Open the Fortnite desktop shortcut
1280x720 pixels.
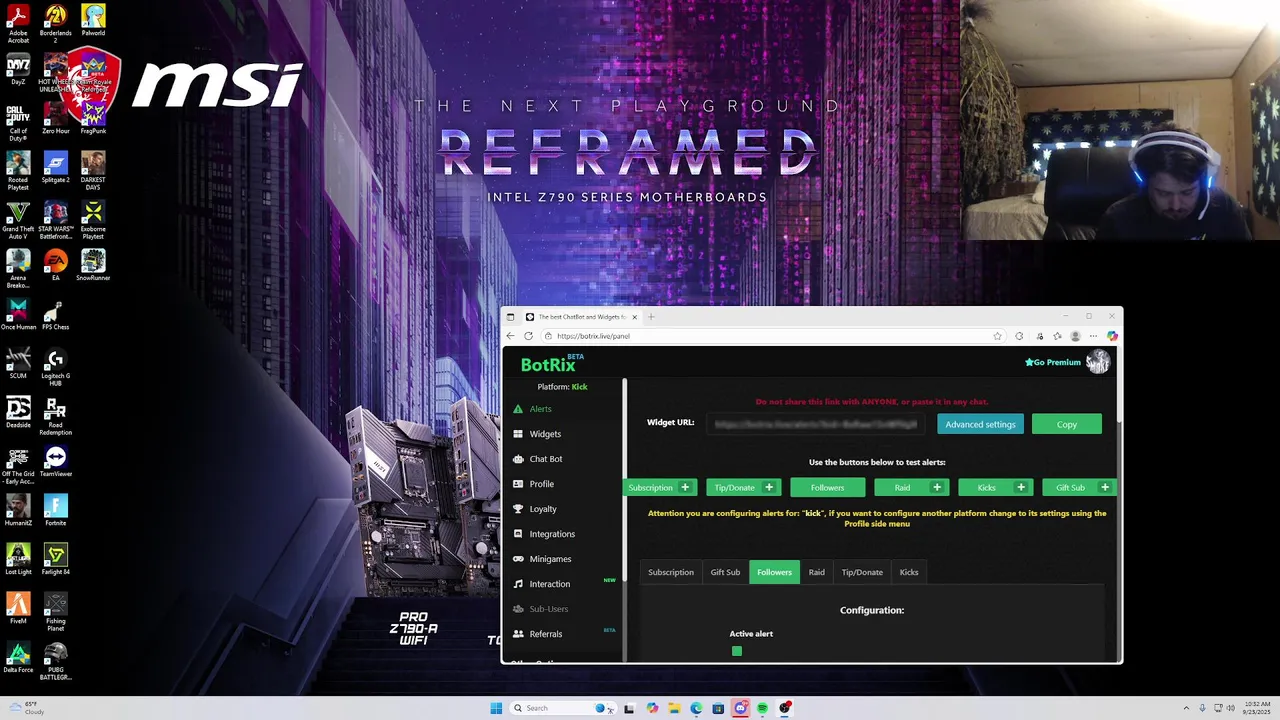tap(55, 510)
